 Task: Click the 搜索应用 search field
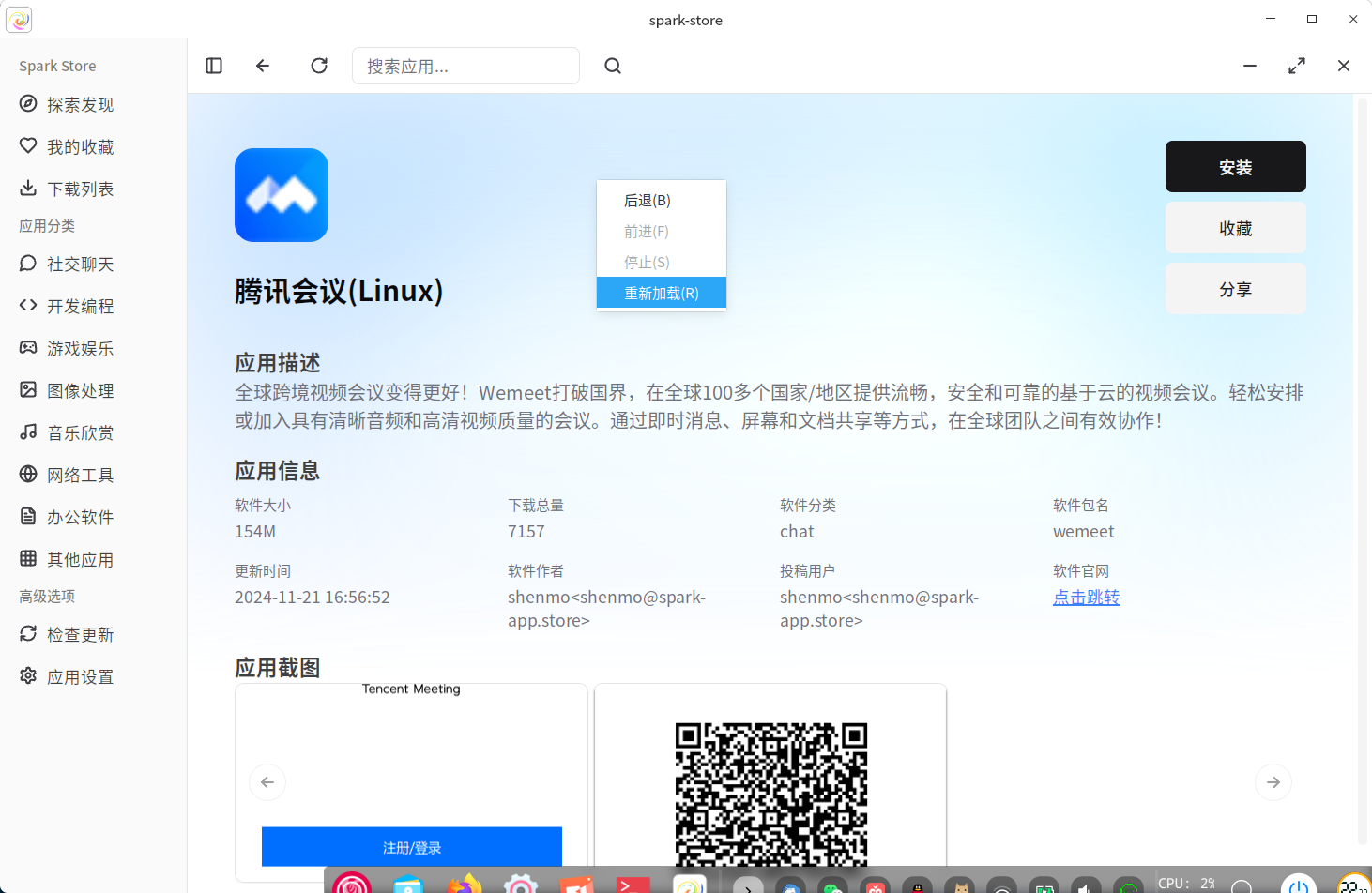click(465, 66)
